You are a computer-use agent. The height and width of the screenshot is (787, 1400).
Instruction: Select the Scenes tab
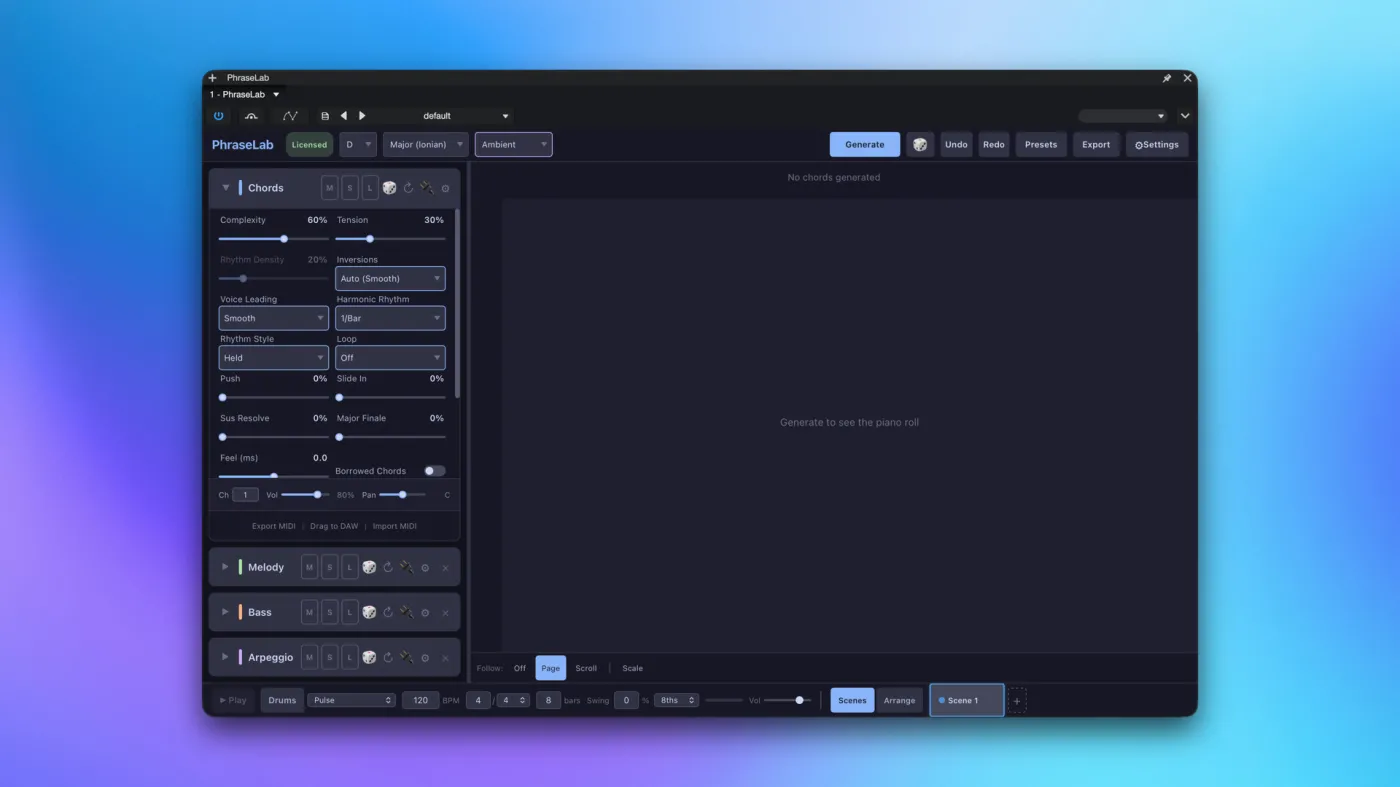coord(852,701)
